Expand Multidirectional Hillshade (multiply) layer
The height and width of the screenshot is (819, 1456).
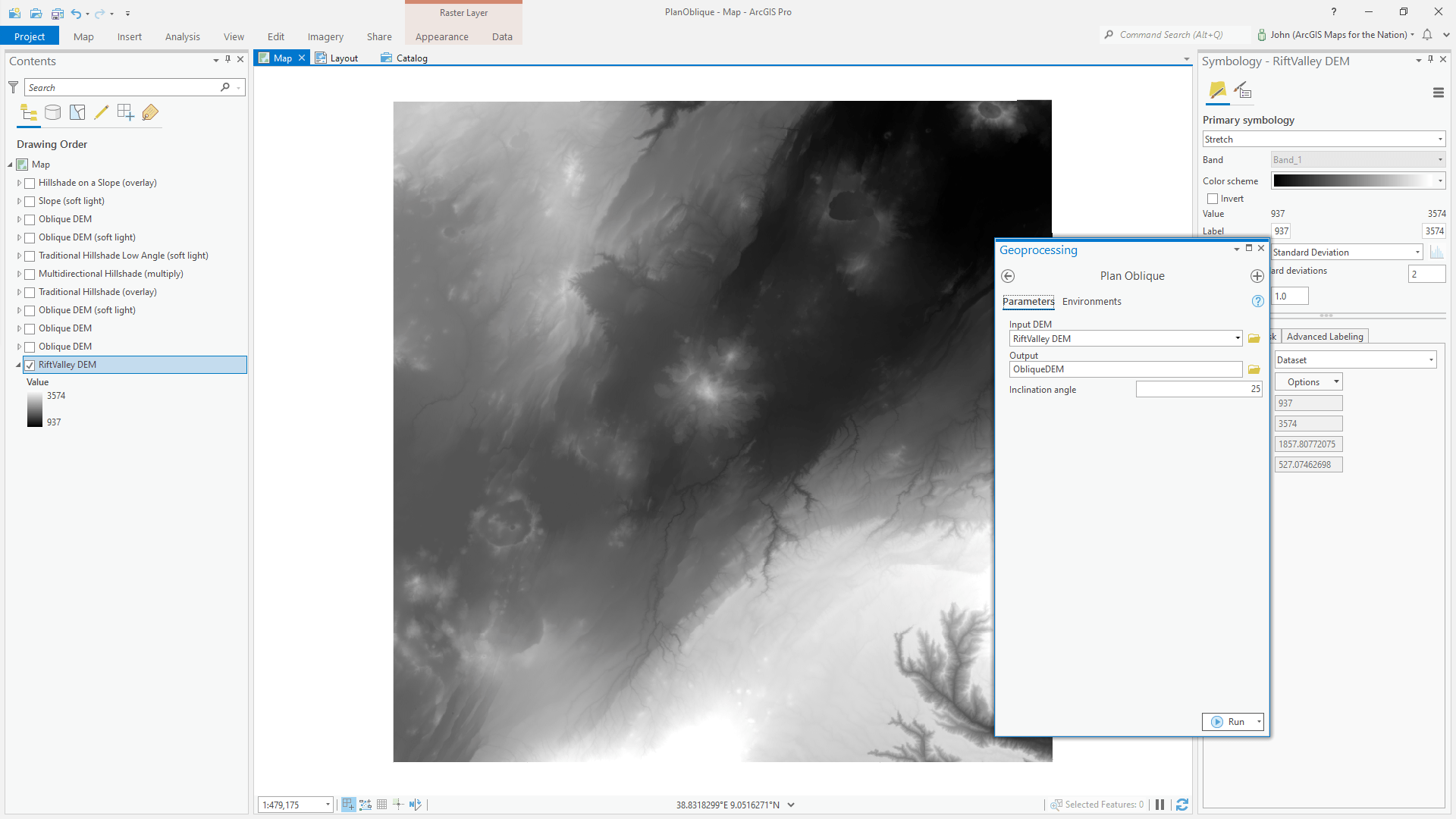pos(19,274)
